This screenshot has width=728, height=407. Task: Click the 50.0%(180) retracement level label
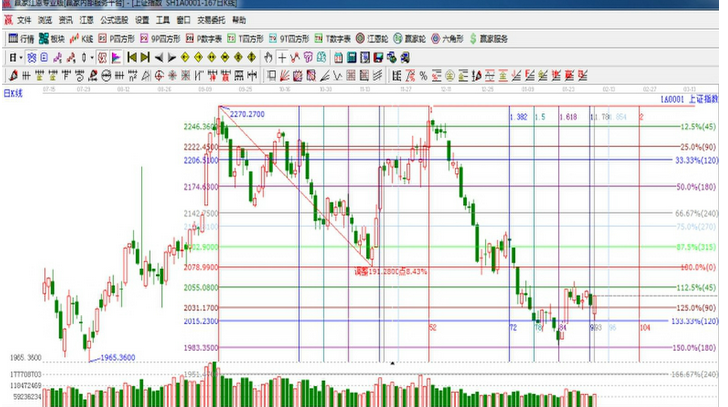697,187
